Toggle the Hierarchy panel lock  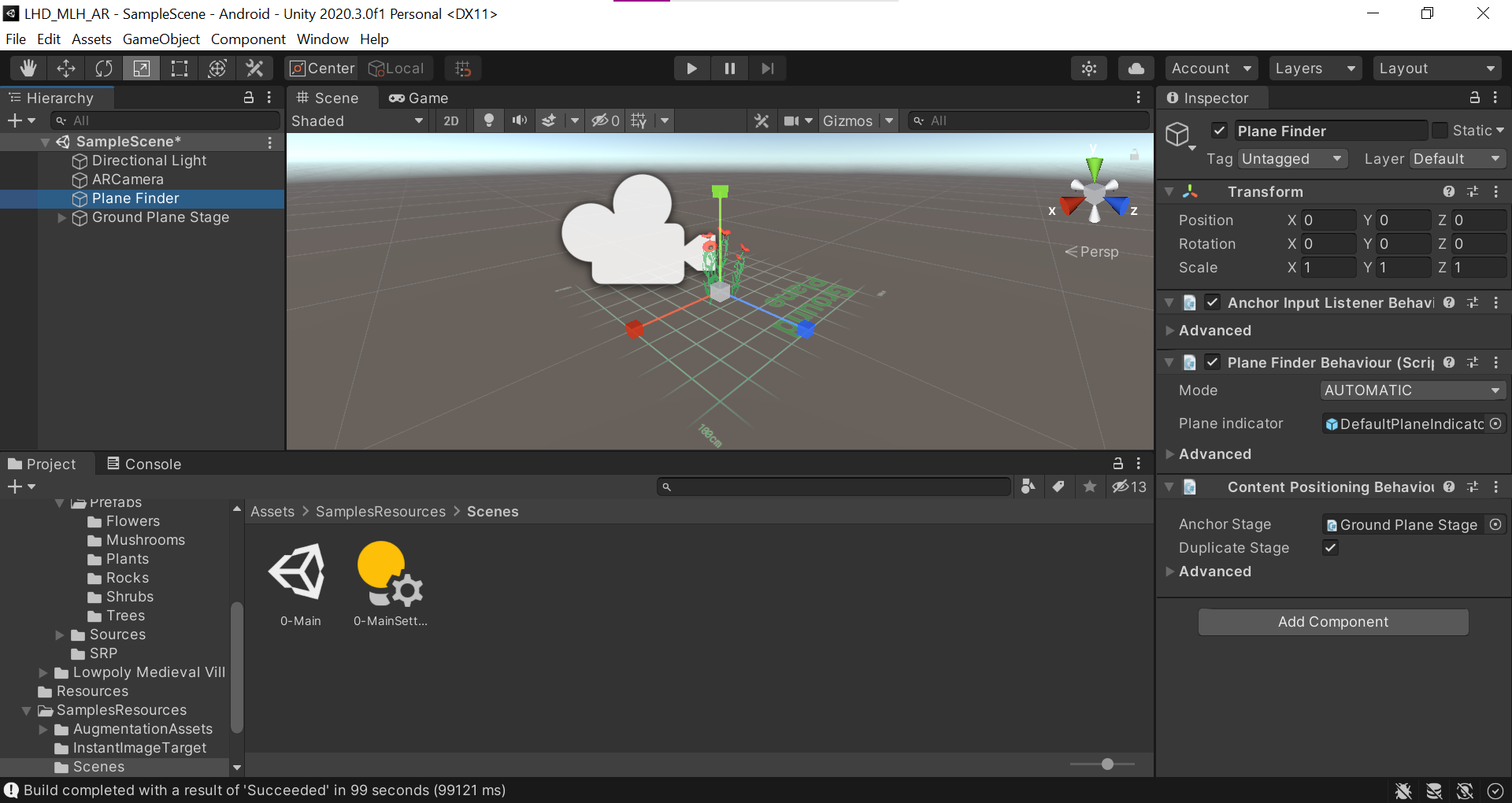click(x=249, y=98)
